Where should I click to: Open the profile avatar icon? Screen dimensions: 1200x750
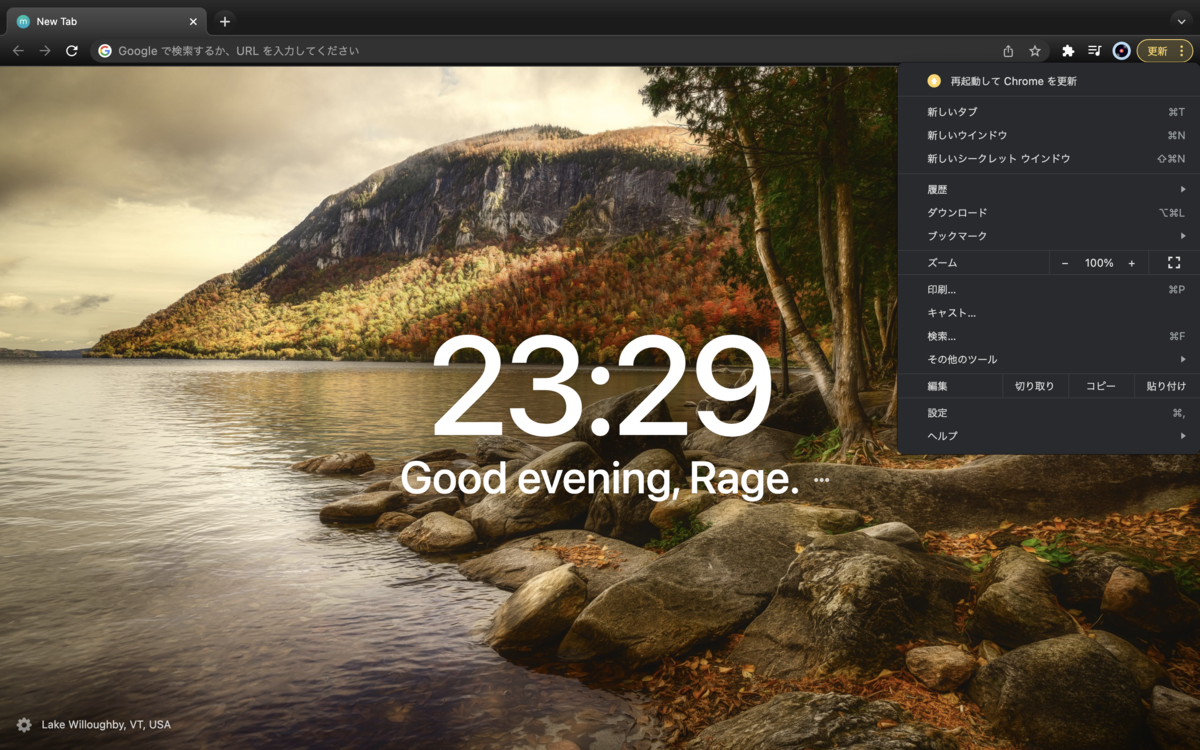click(1122, 51)
